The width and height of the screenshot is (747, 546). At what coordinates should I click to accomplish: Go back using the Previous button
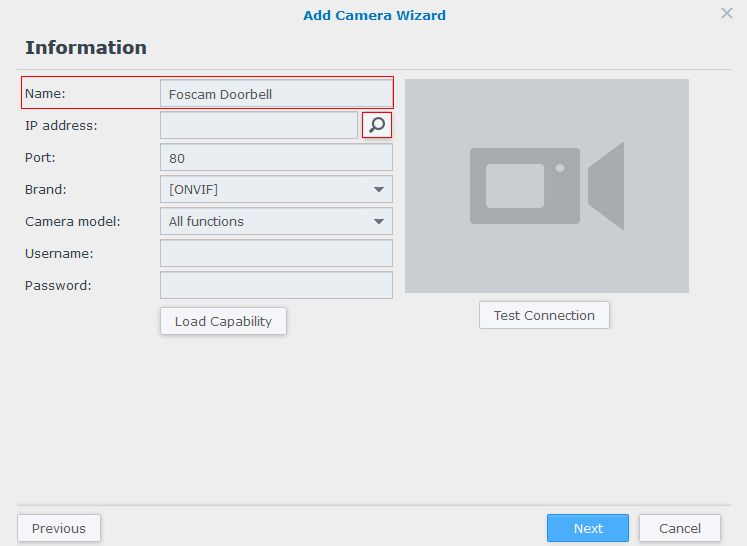coord(59,528)
